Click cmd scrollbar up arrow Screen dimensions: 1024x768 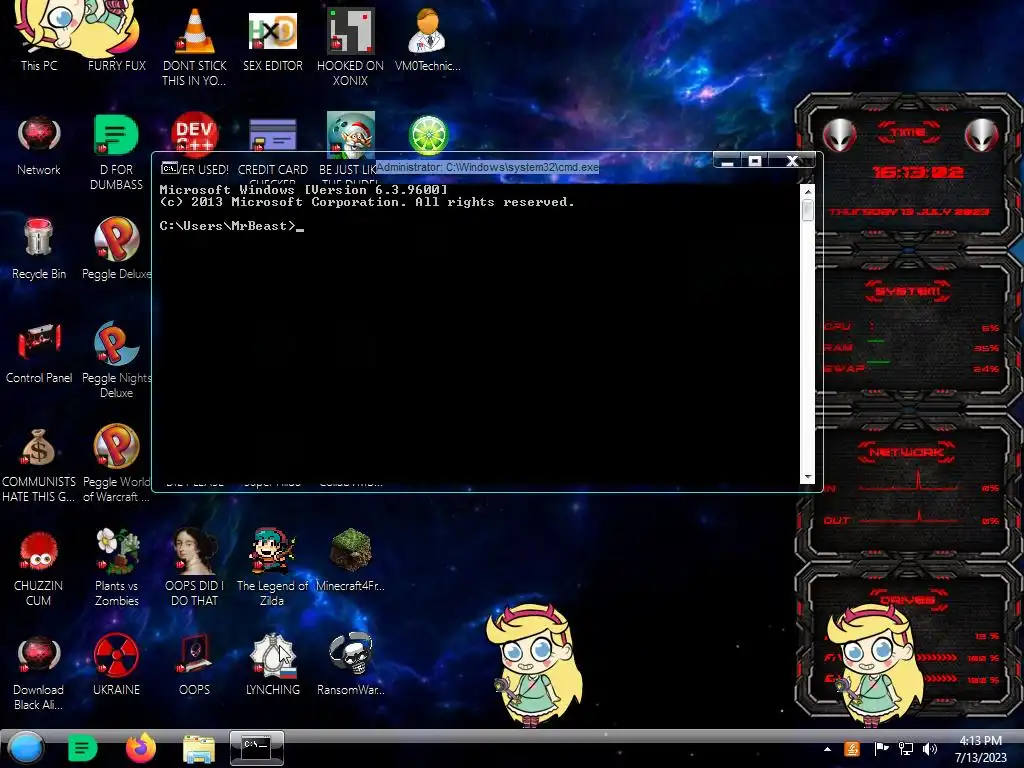[808, 191]
